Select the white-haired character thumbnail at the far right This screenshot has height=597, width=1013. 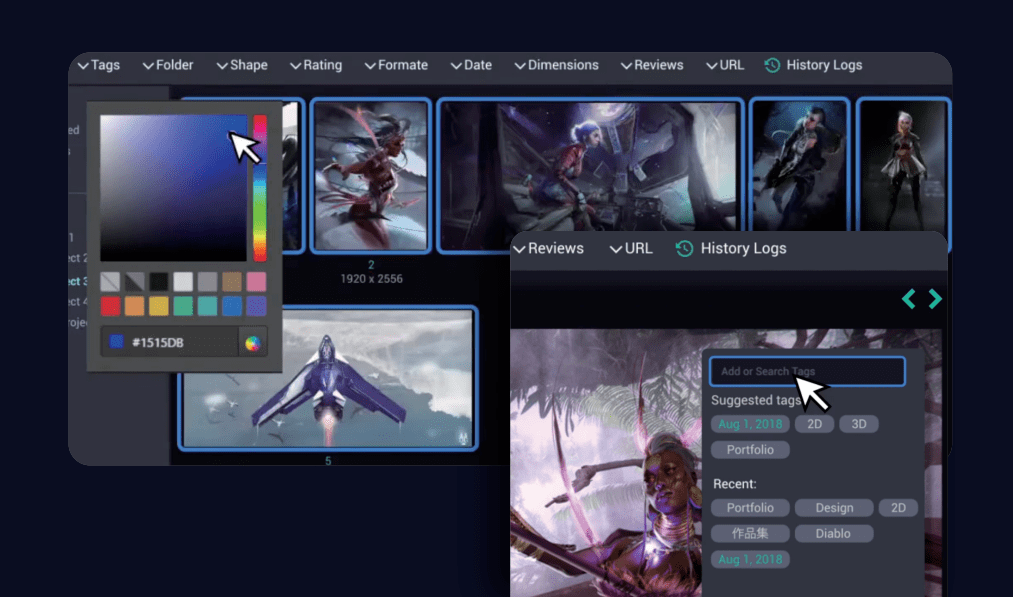coord(903,166)
